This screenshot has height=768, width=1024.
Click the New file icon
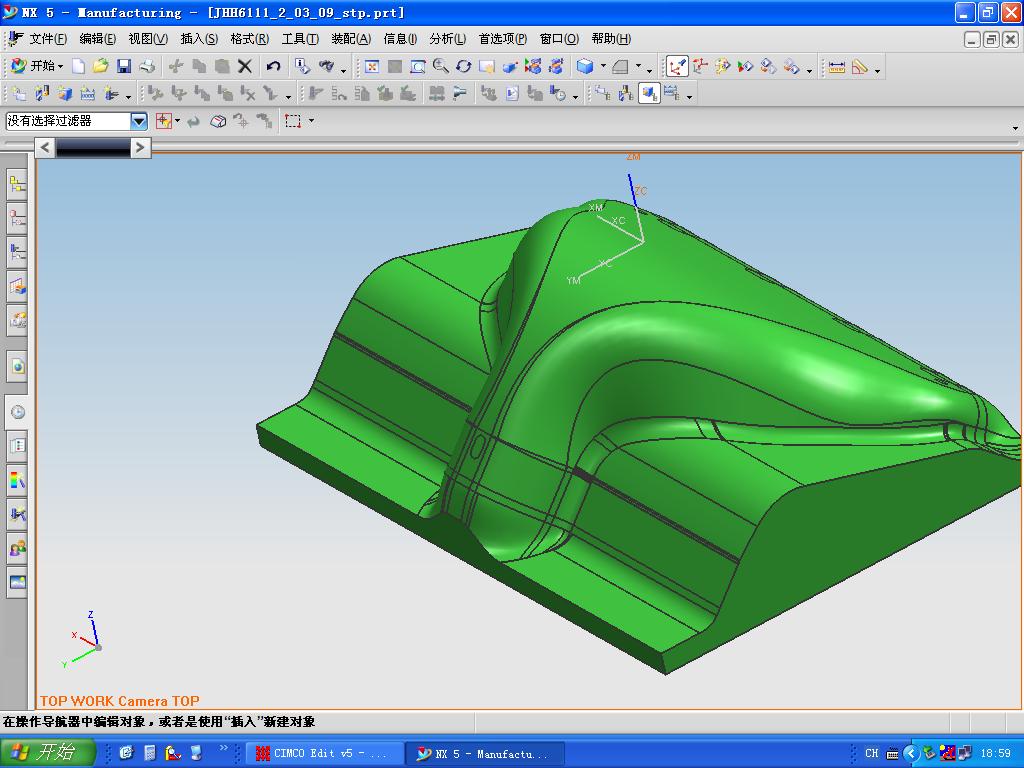[x=78, y=66]
